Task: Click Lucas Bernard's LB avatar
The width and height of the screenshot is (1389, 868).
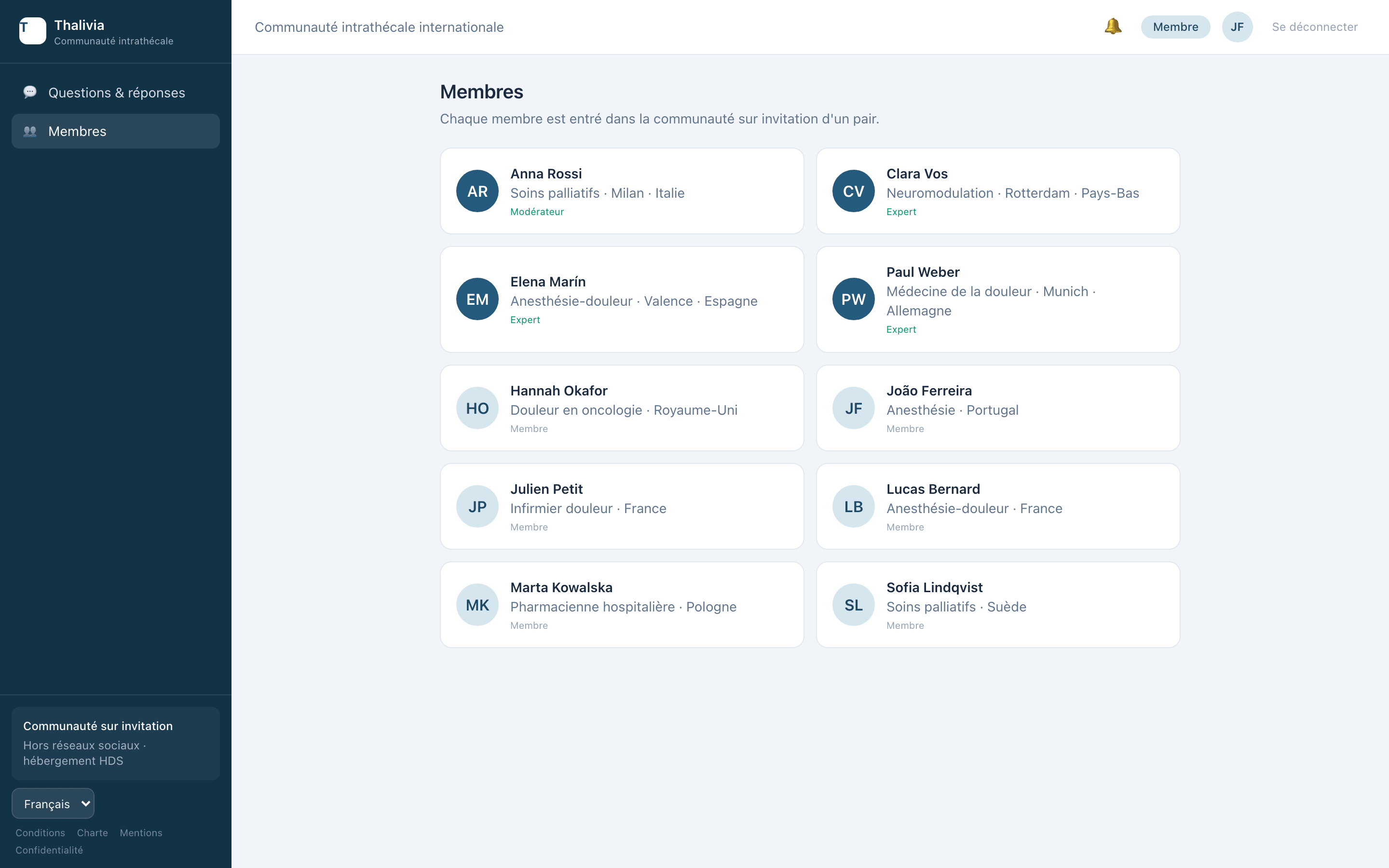Action: tap(853, 506)
